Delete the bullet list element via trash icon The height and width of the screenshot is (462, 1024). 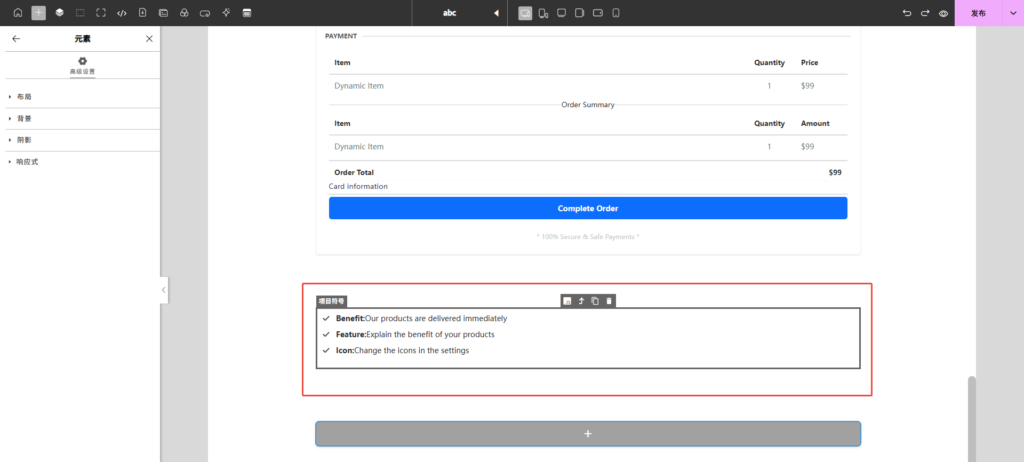coord(609,301)
